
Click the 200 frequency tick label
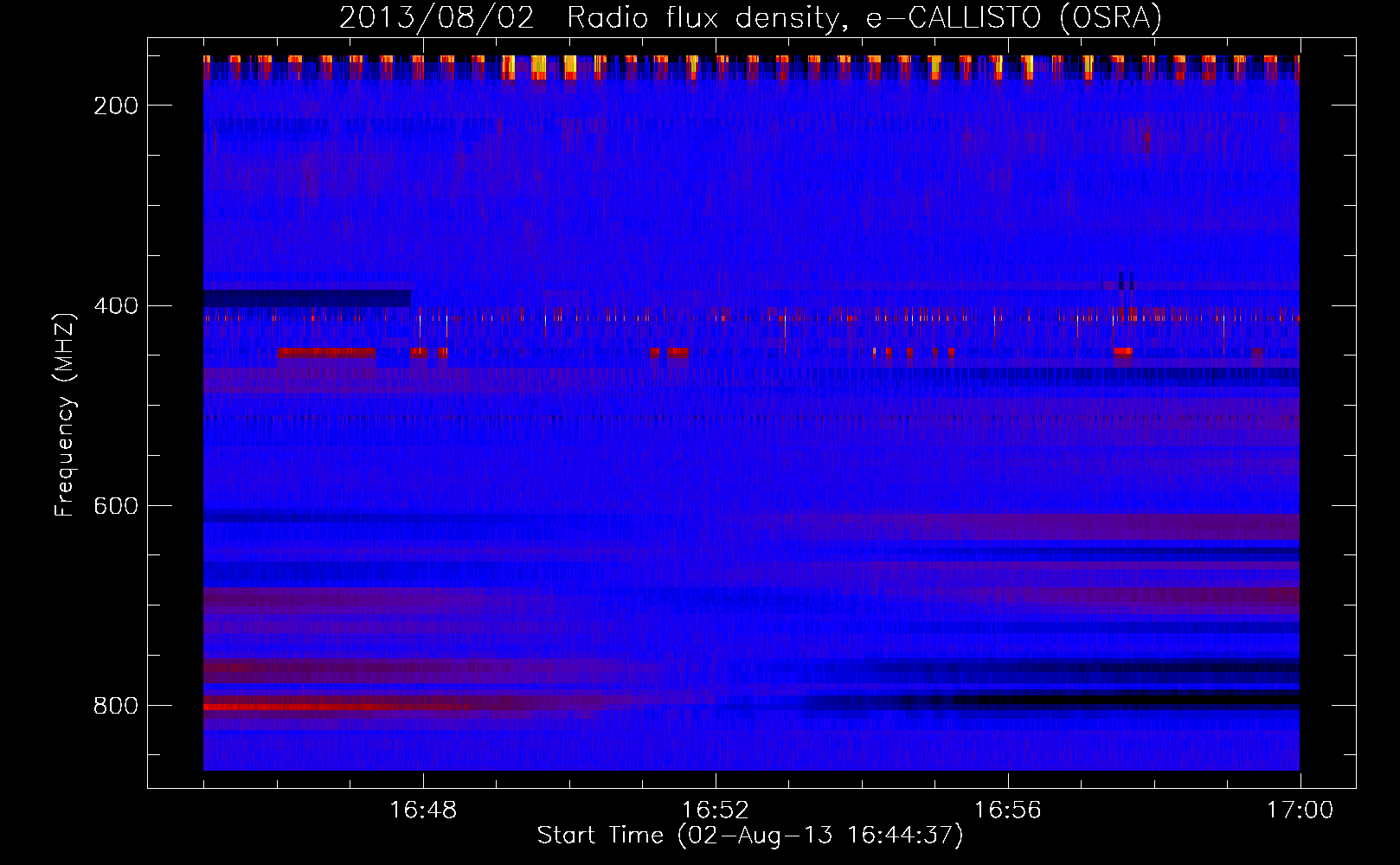116,106
